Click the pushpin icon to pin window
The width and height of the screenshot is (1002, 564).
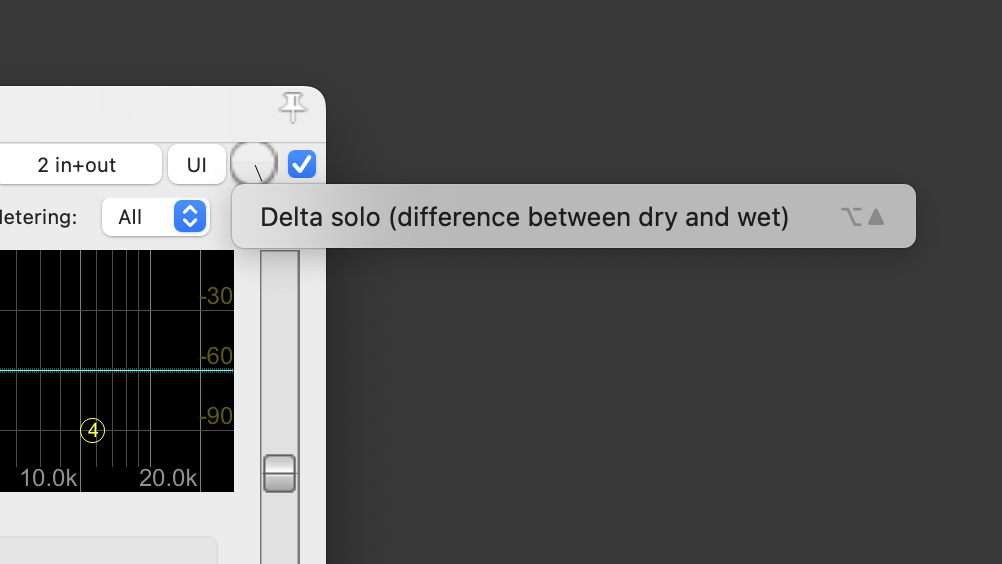pos(293,107)
